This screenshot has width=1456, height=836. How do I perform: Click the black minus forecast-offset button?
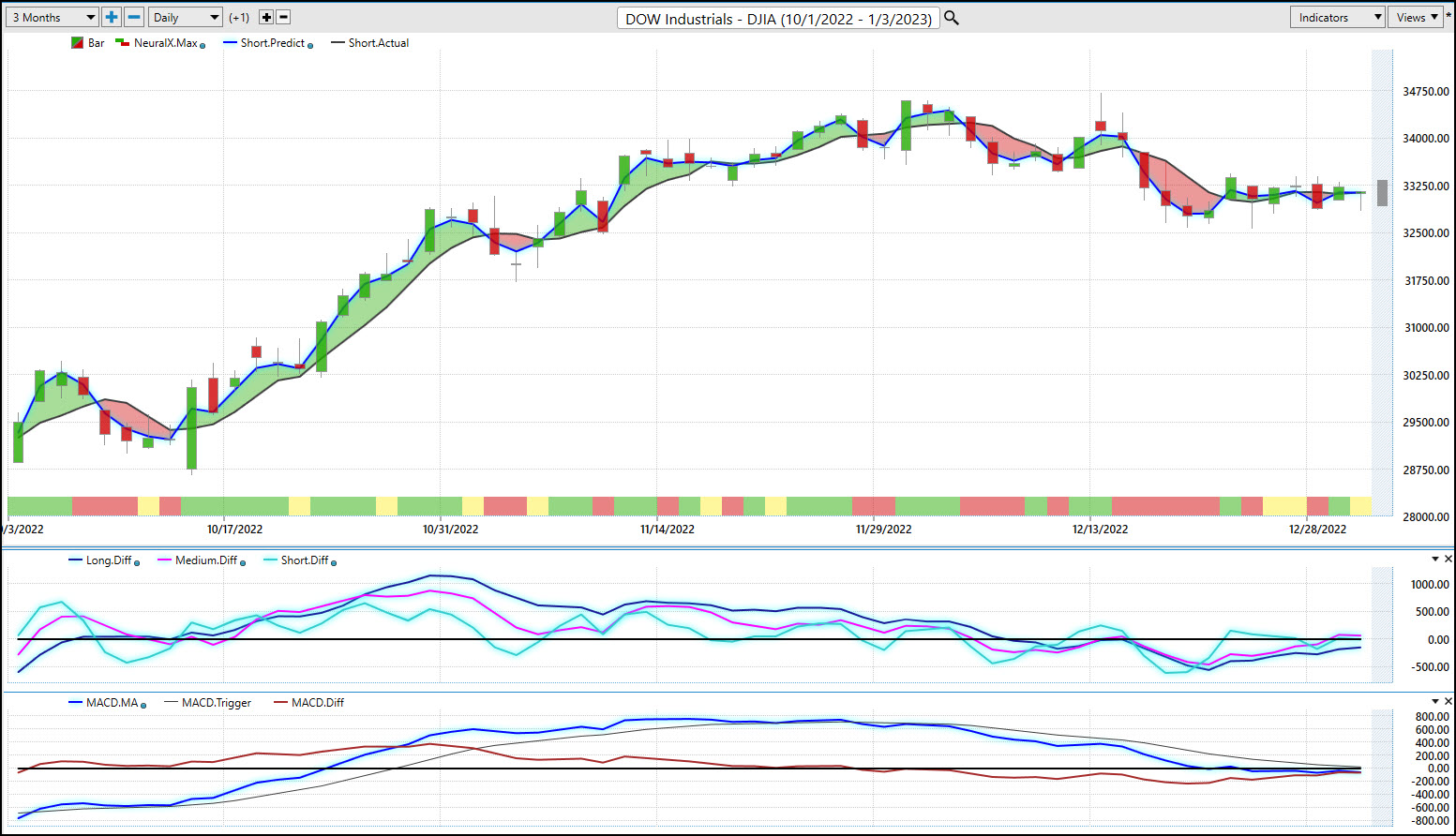click(283, 17)
